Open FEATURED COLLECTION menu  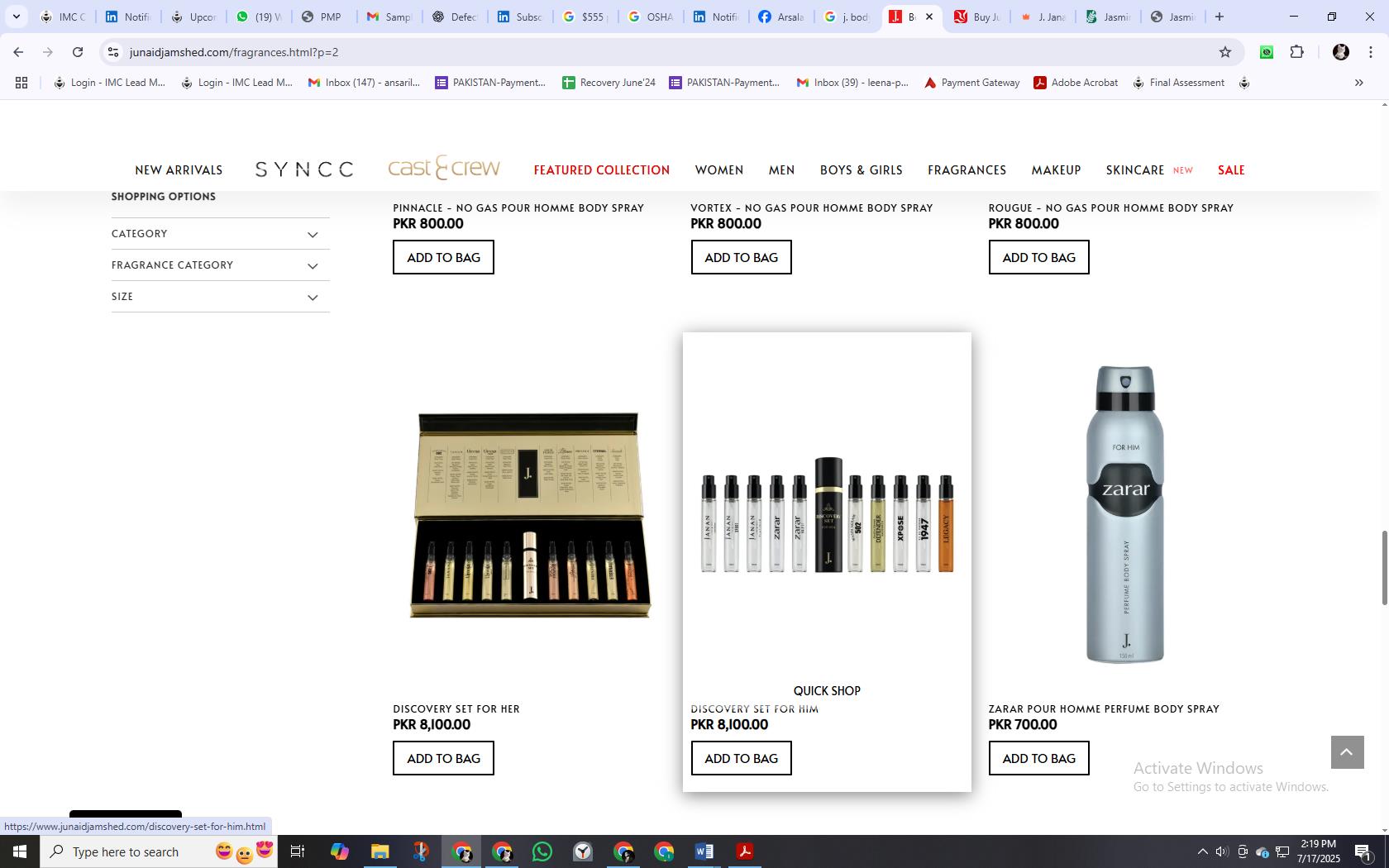(x=602, y=170)
